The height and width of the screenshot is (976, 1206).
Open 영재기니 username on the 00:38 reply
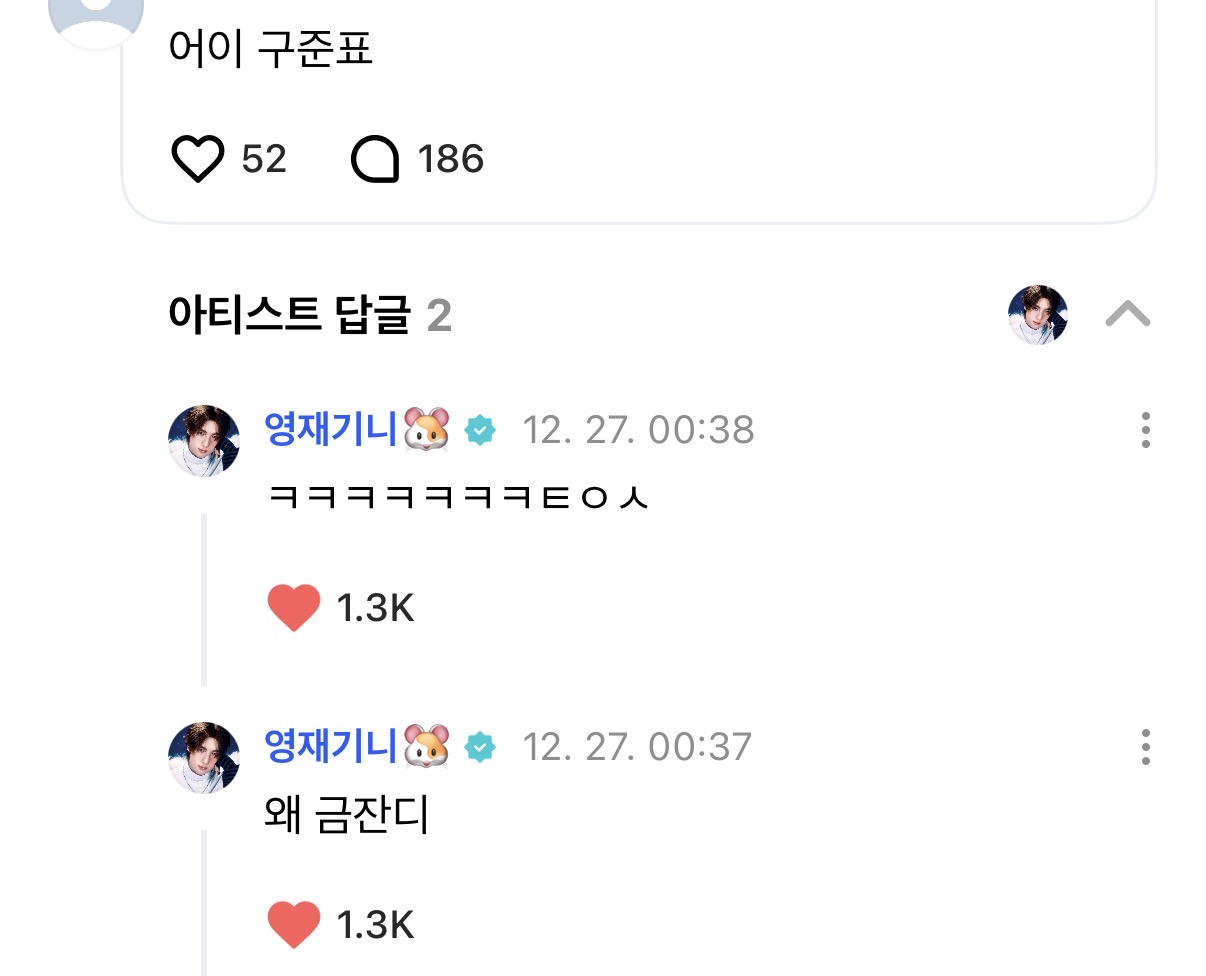coord(332,429)
